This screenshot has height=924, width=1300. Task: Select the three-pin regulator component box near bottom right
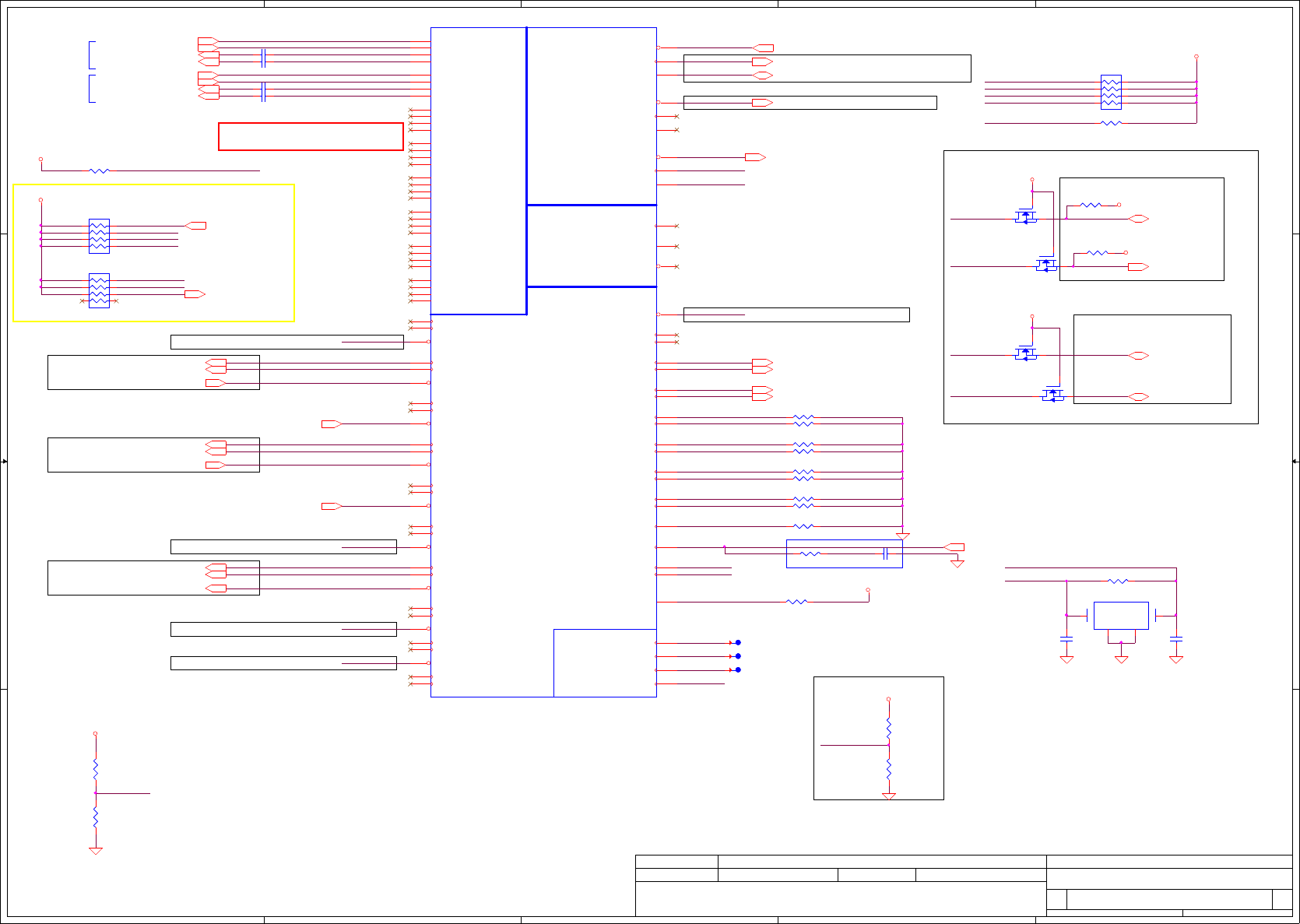point(1121,616)
